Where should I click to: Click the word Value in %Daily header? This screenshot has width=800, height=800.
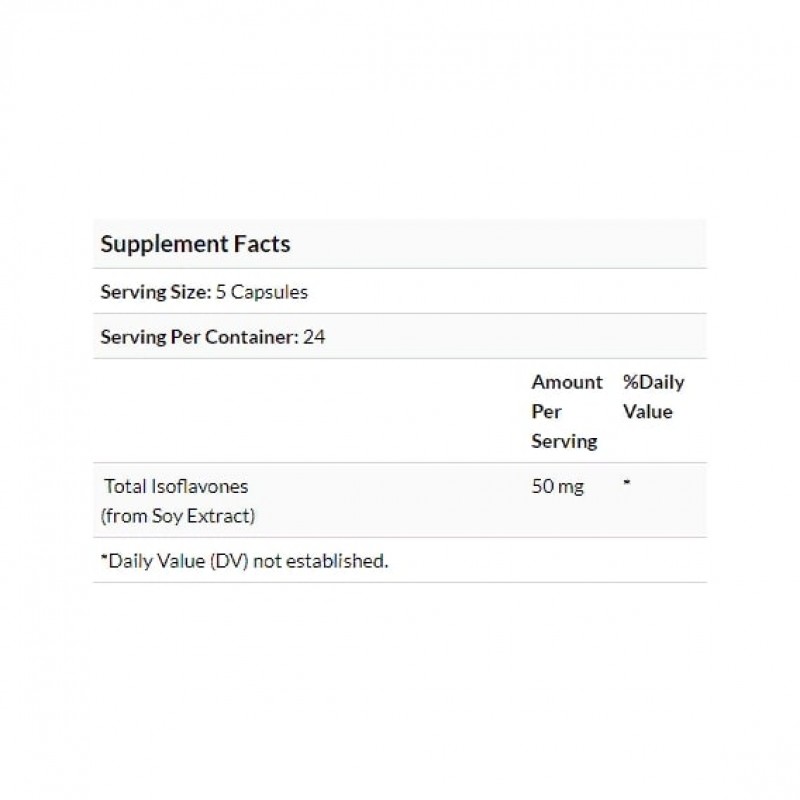(647, 411)
